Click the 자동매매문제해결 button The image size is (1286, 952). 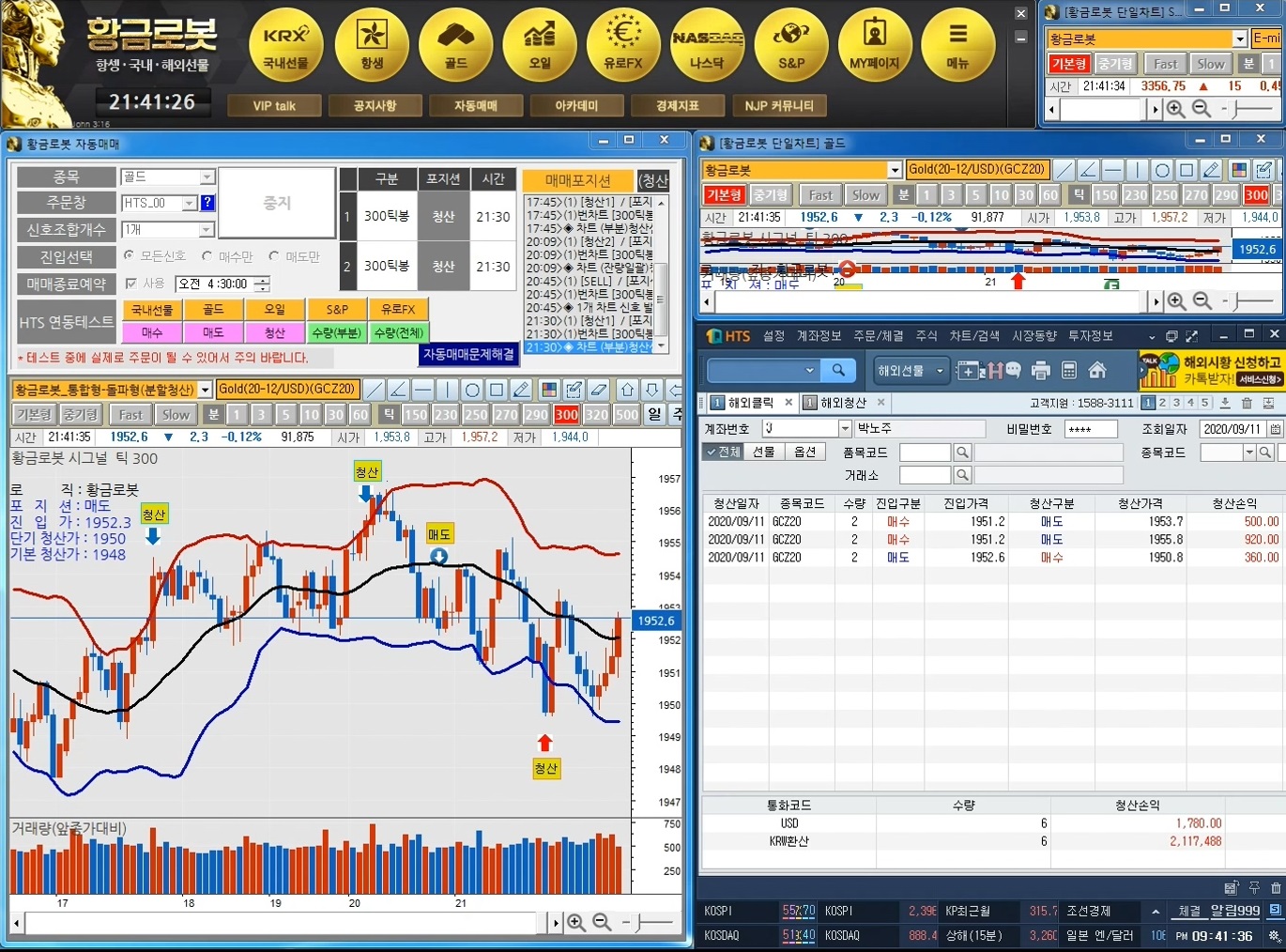(x=469, y=354)
